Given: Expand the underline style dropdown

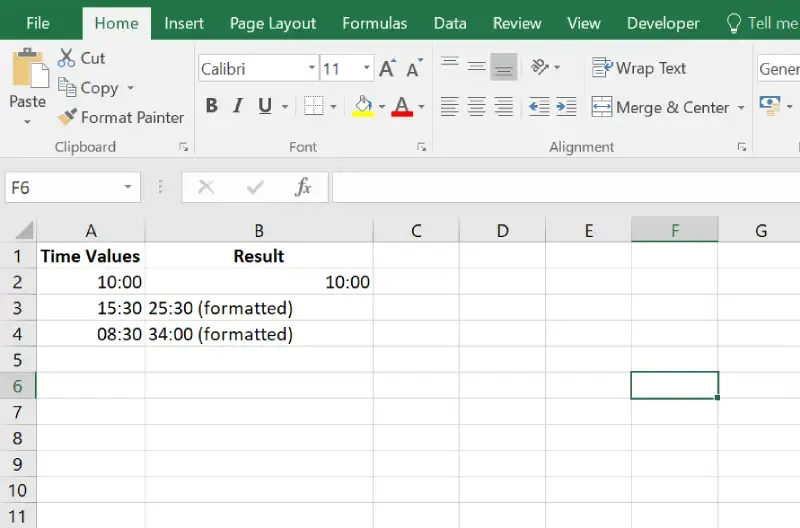Looking at the screenshot, I should pos(285,107).
